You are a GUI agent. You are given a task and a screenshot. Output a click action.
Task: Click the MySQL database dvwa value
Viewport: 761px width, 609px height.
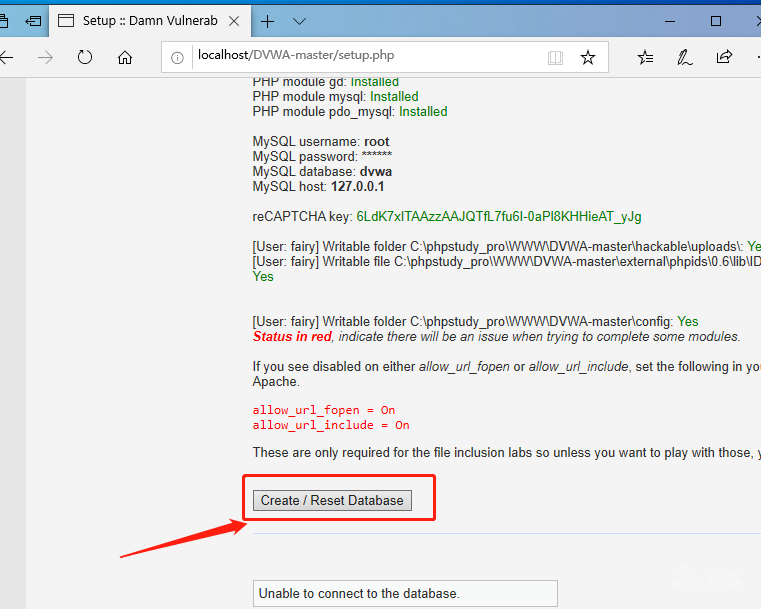(x=376, y=172)
